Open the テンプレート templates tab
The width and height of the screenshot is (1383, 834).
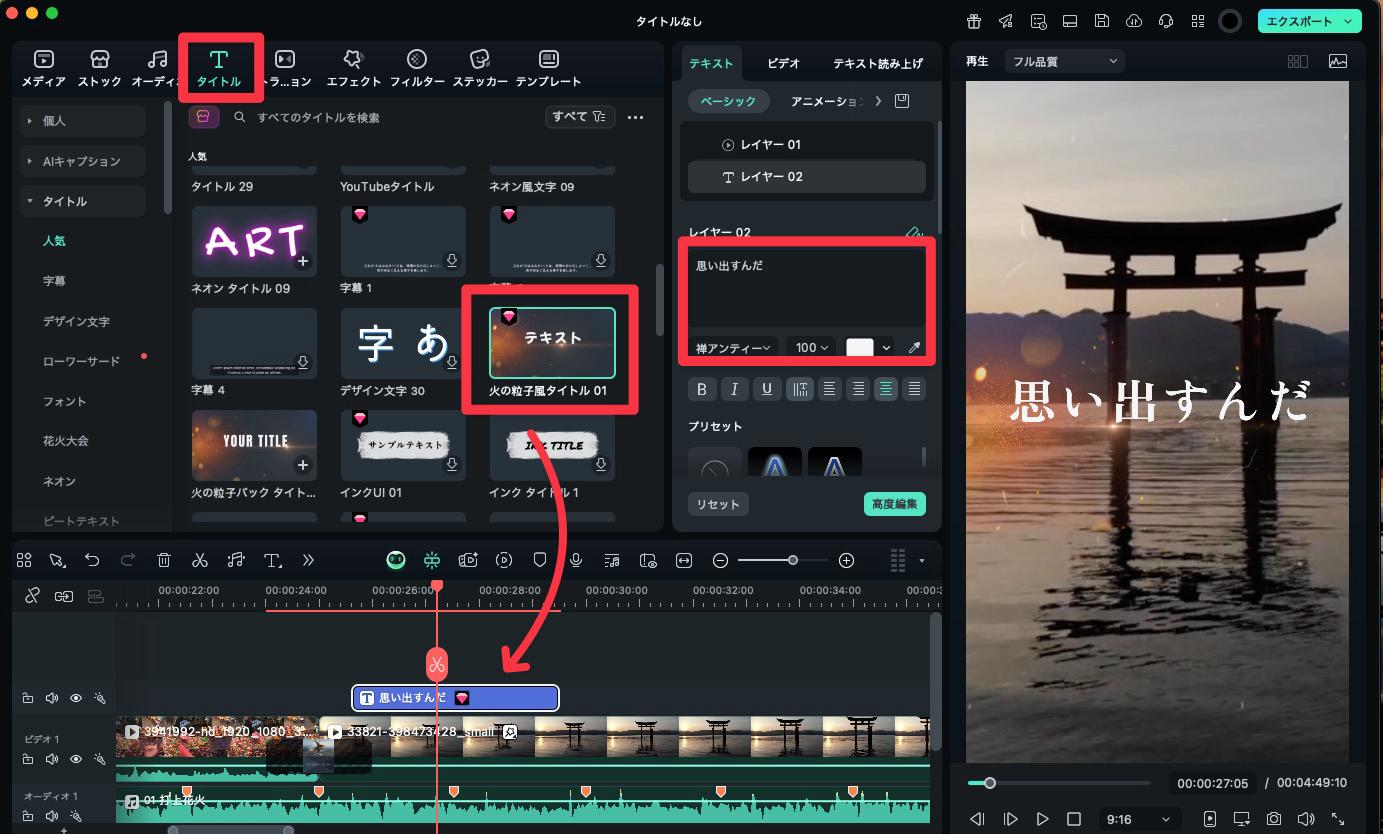pos(549,68)
